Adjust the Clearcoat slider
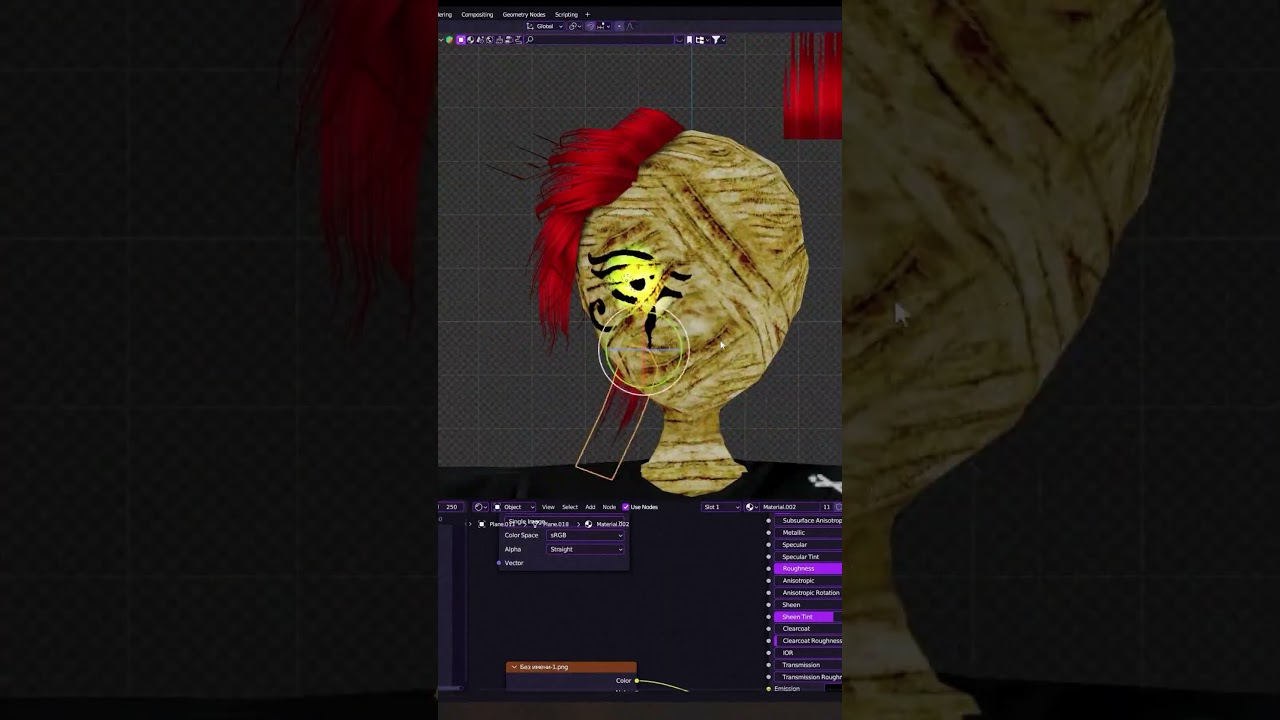Image resolution: width=1280 pixels, height=720 pixels. click(x=809, y=629)
